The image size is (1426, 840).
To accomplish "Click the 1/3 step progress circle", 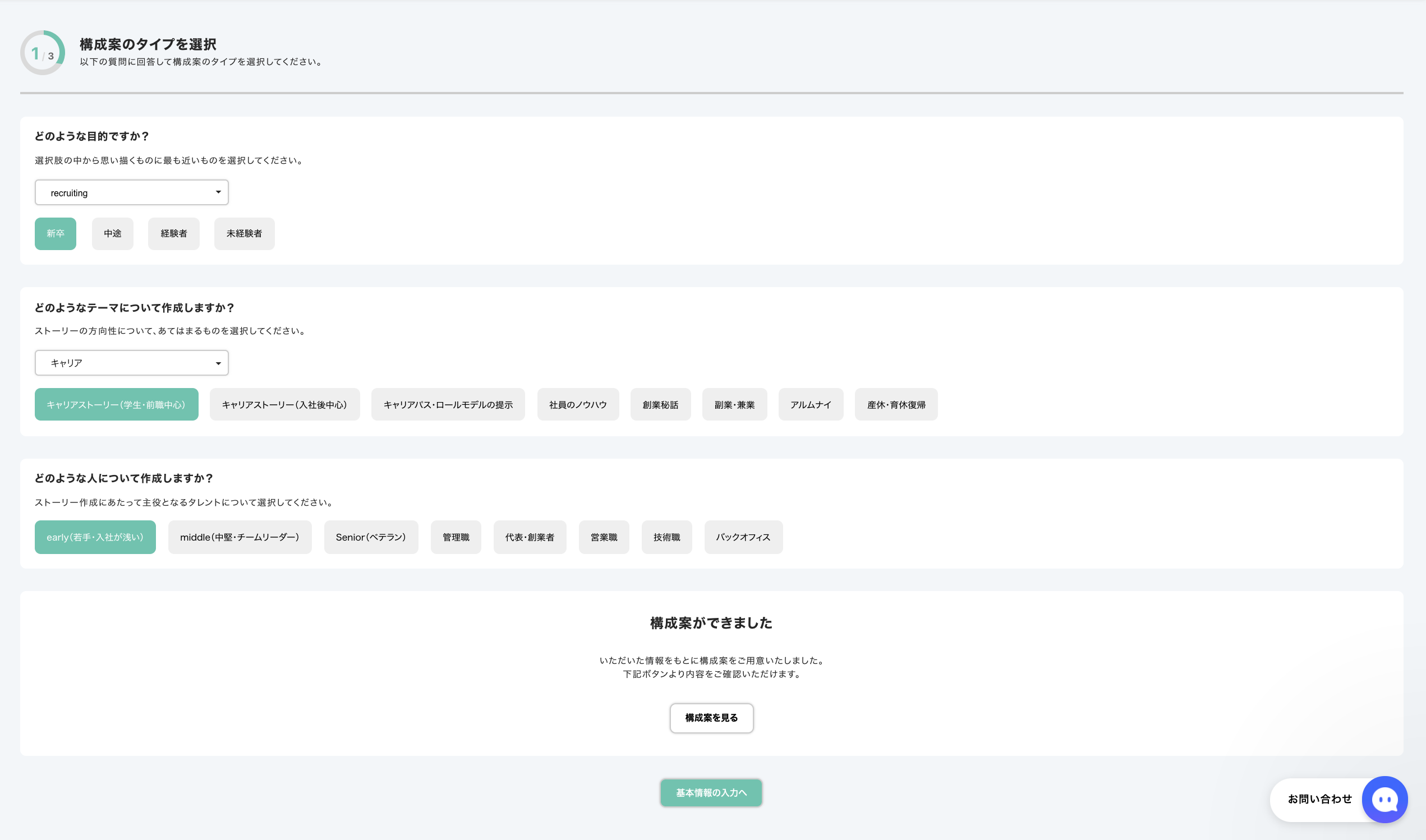I will pyautogui.click(x=43, y=53).
